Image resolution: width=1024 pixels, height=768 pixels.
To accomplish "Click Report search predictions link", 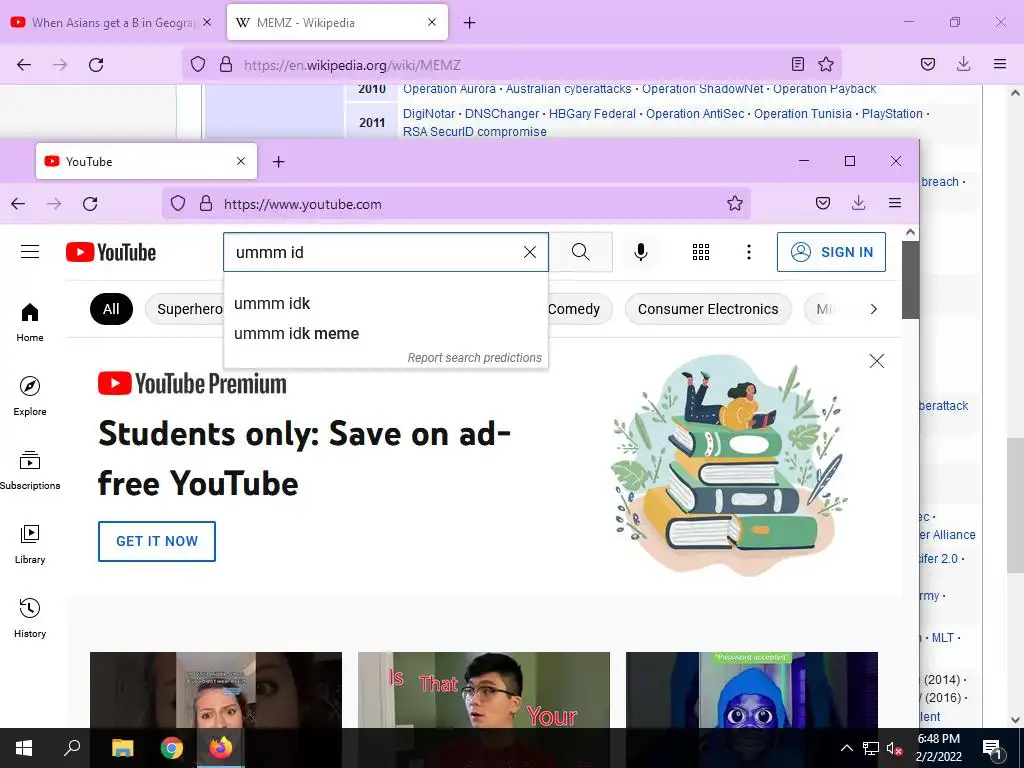I will (x=475, y=358).
